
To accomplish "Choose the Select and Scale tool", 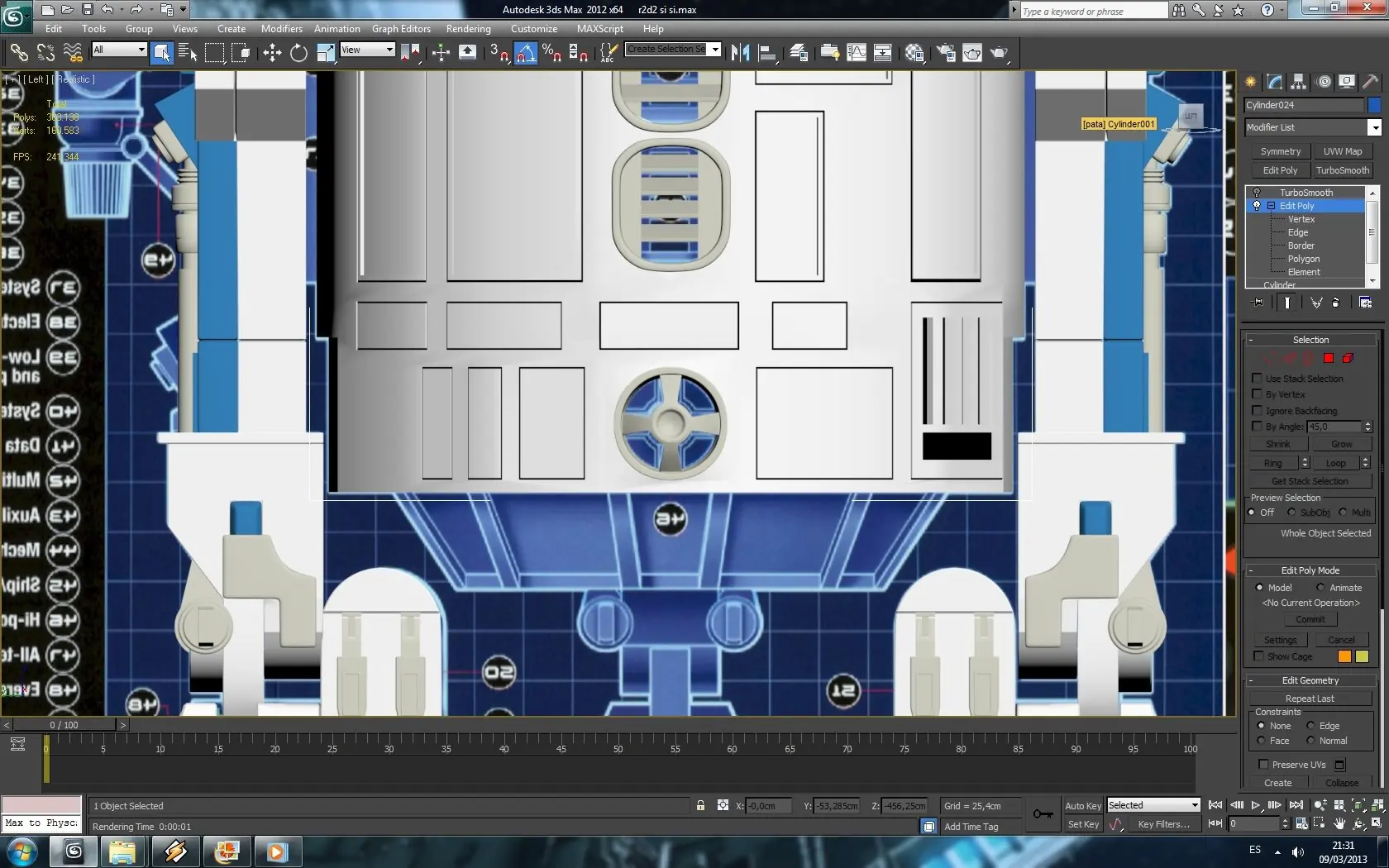I will (326, 53).
